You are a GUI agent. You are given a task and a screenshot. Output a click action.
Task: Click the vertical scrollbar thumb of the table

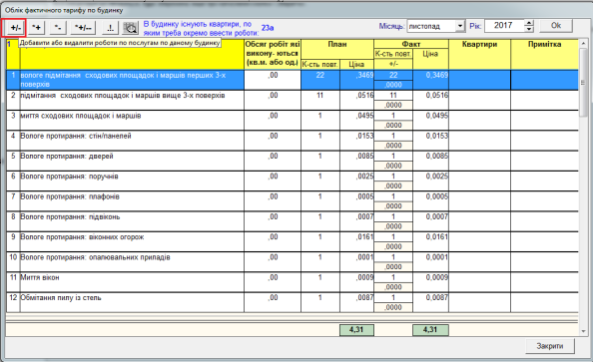(x=583, y=83)
